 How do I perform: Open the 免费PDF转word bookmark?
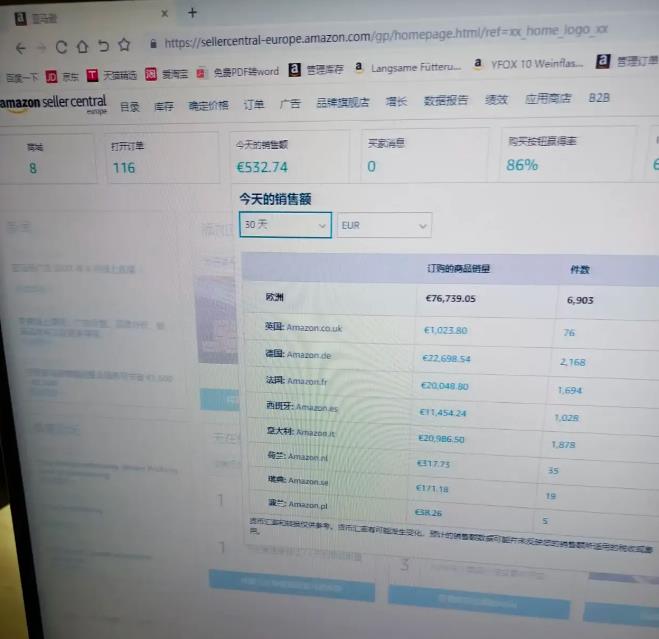238,72
